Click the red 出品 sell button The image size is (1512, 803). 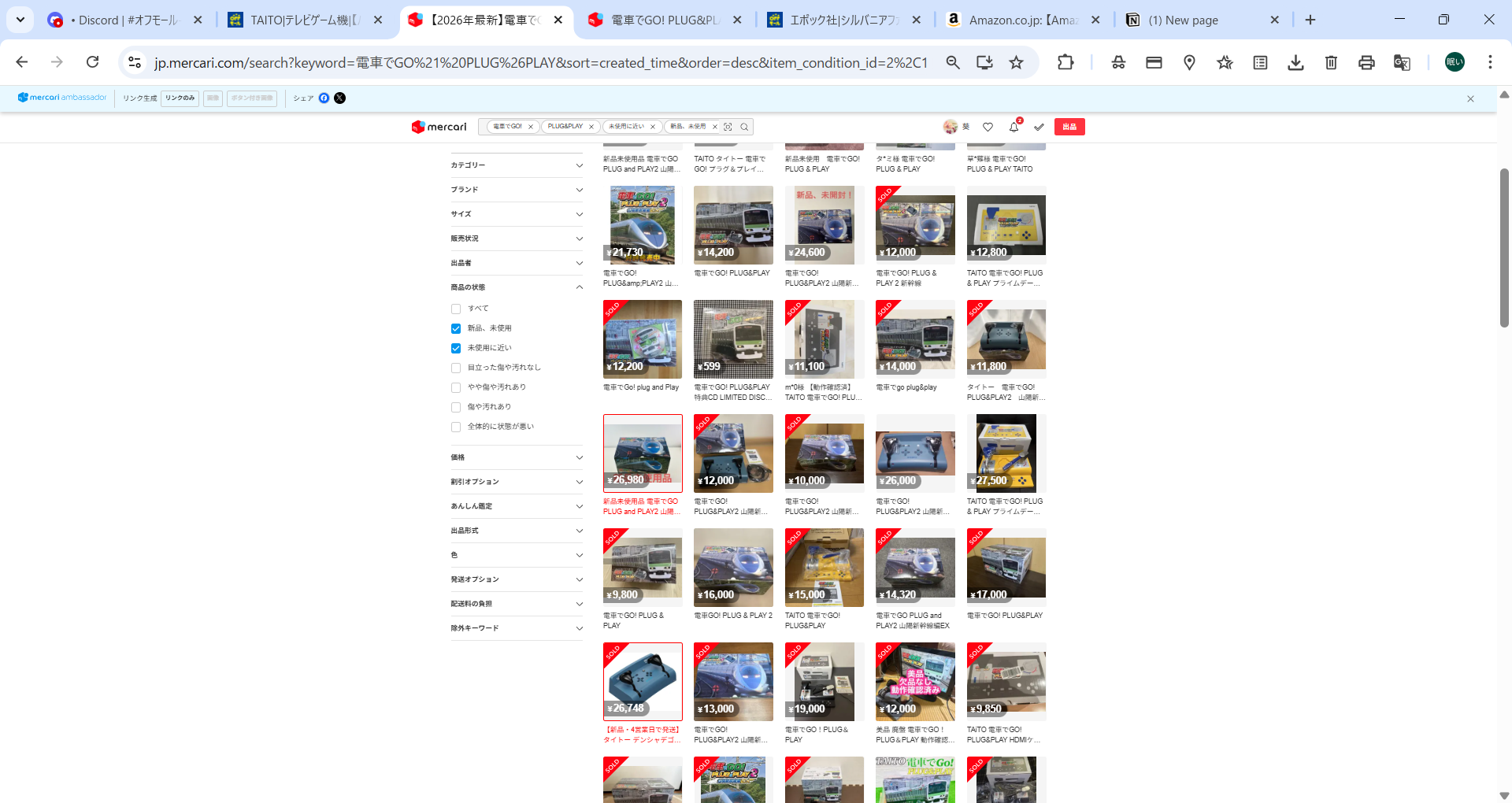pyautogui.click(x=1069, y=127)
